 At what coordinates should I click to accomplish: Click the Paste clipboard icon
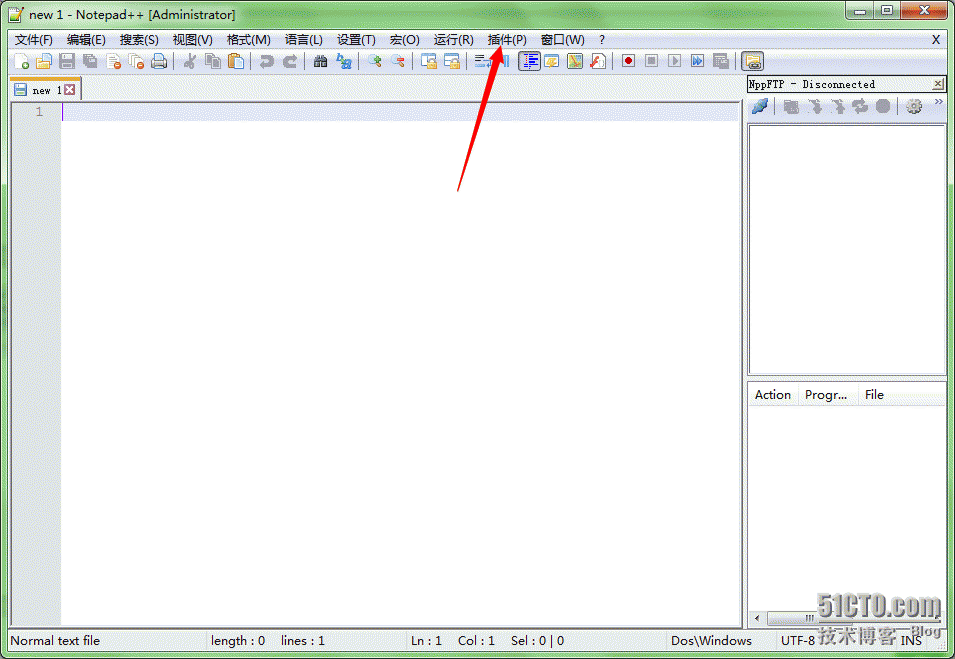pos(236,62)
